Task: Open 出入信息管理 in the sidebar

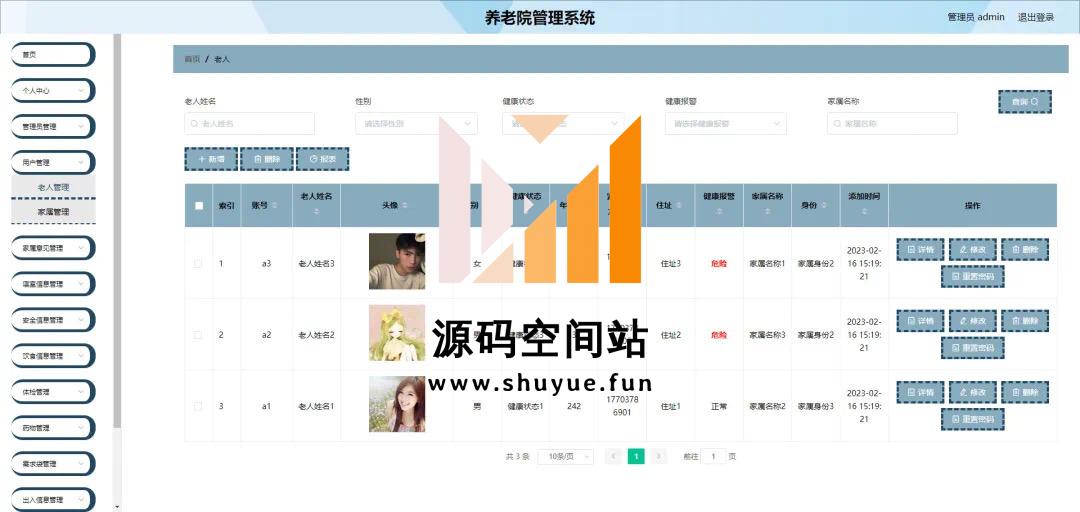Action: point(53,500)
